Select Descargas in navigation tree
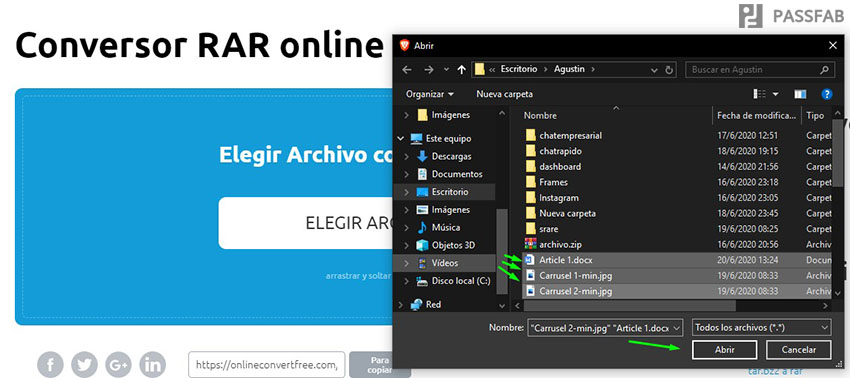 click(445, 156)
